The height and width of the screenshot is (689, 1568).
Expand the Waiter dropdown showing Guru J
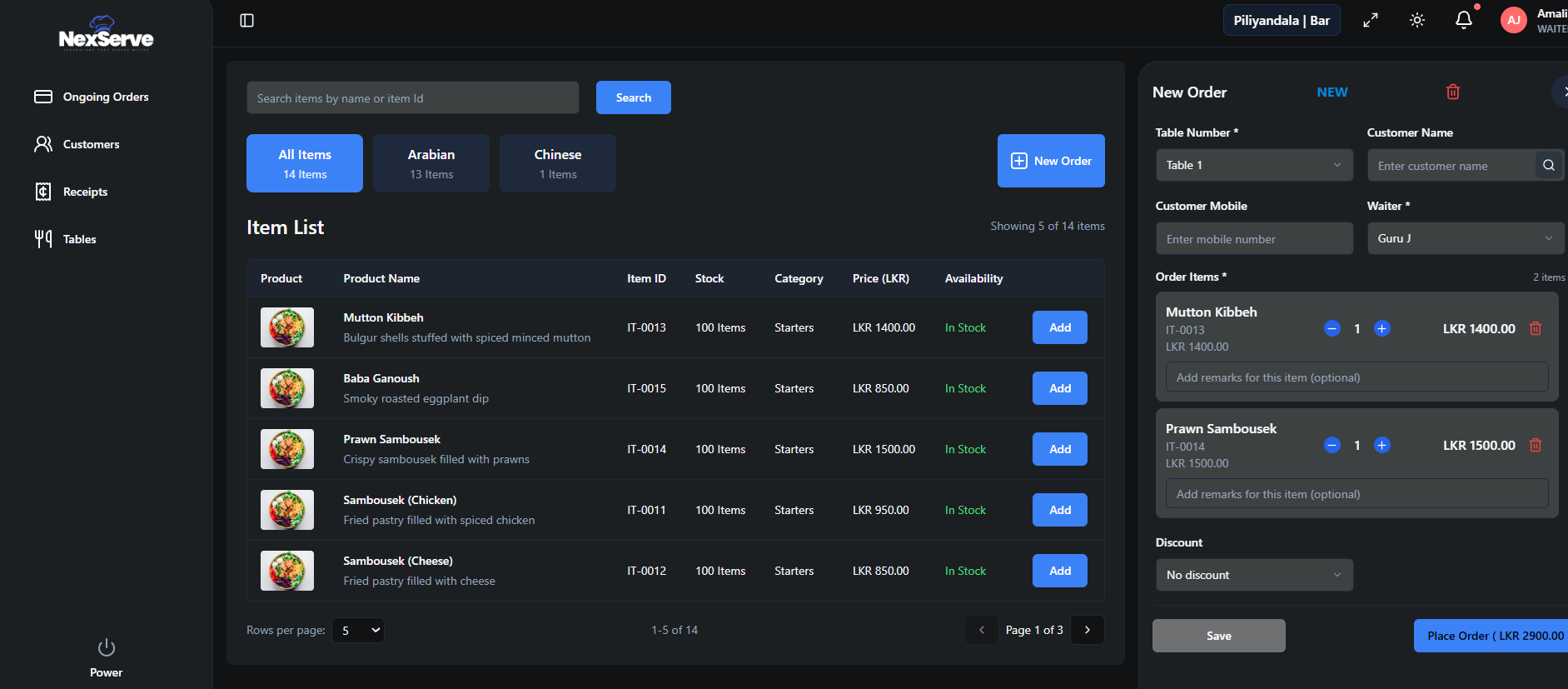(1464, 239)
